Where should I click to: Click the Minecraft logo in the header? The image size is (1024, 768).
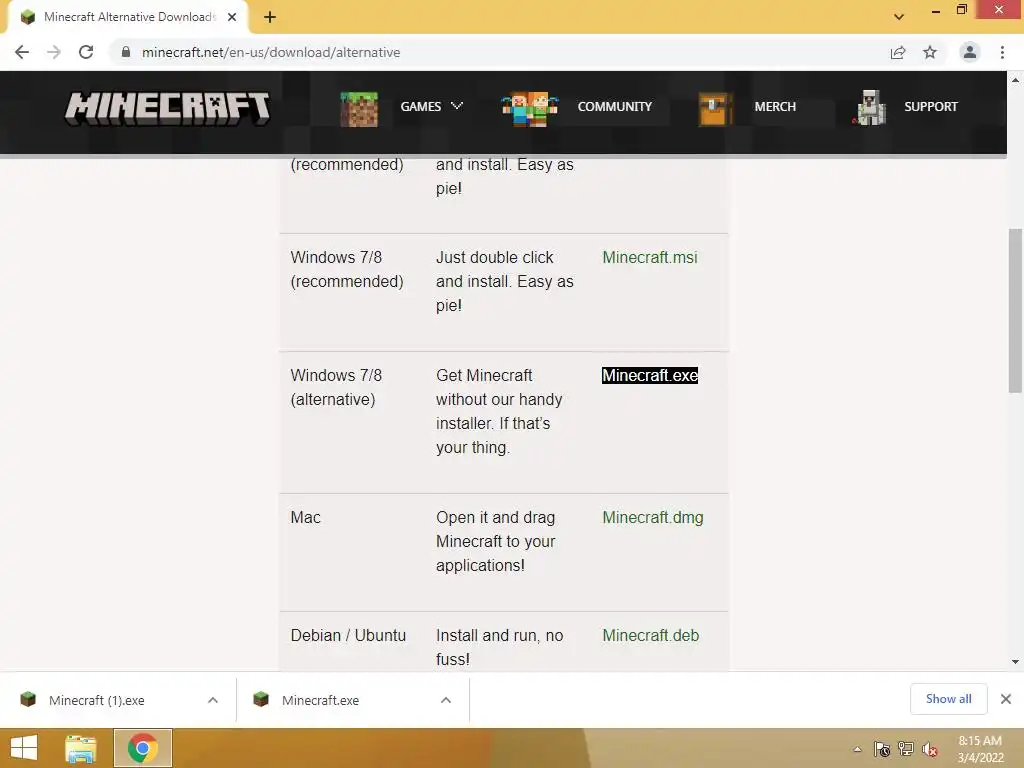[167, 108]
